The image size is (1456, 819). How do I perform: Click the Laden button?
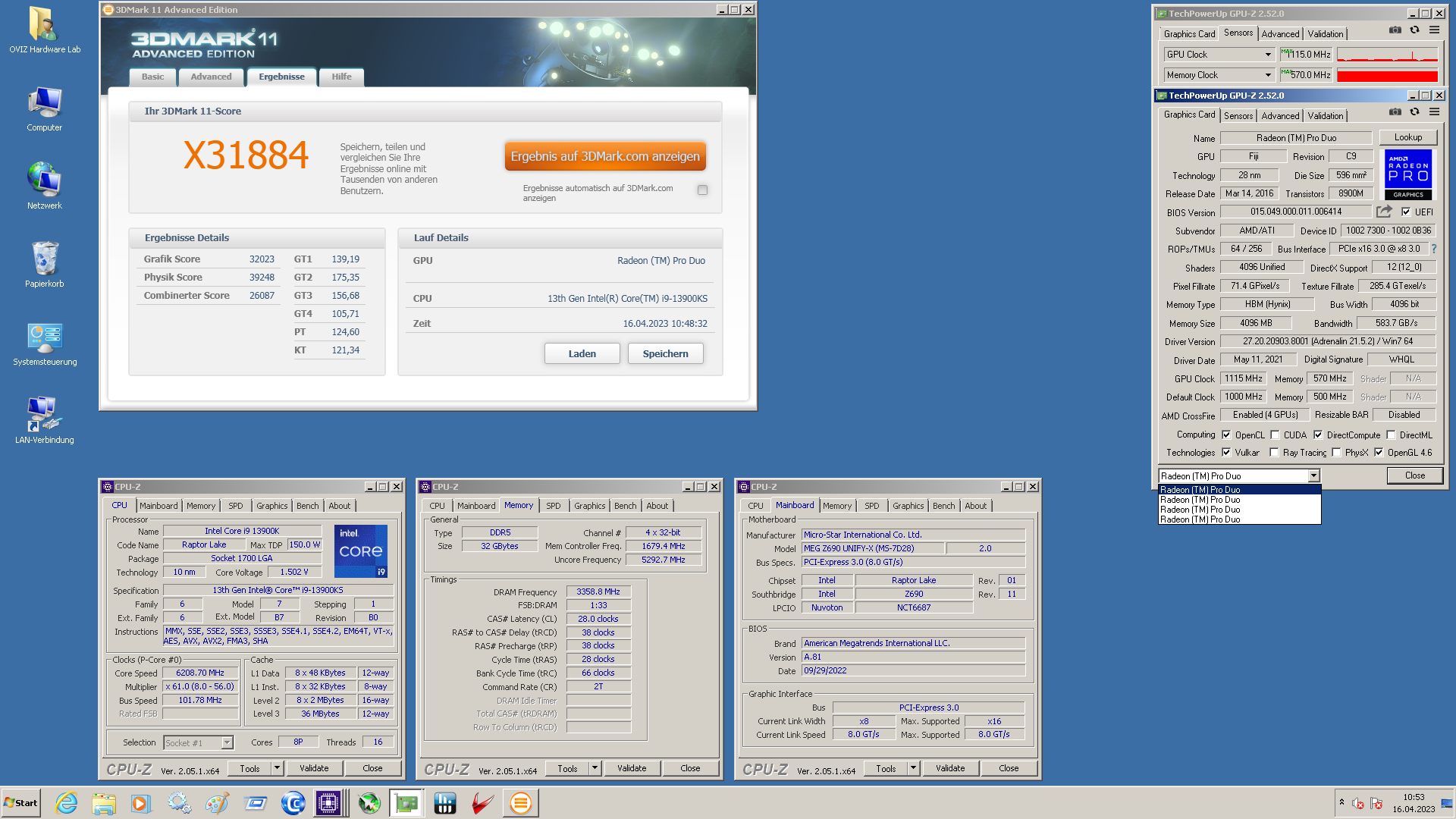click(x=582, y=353)
